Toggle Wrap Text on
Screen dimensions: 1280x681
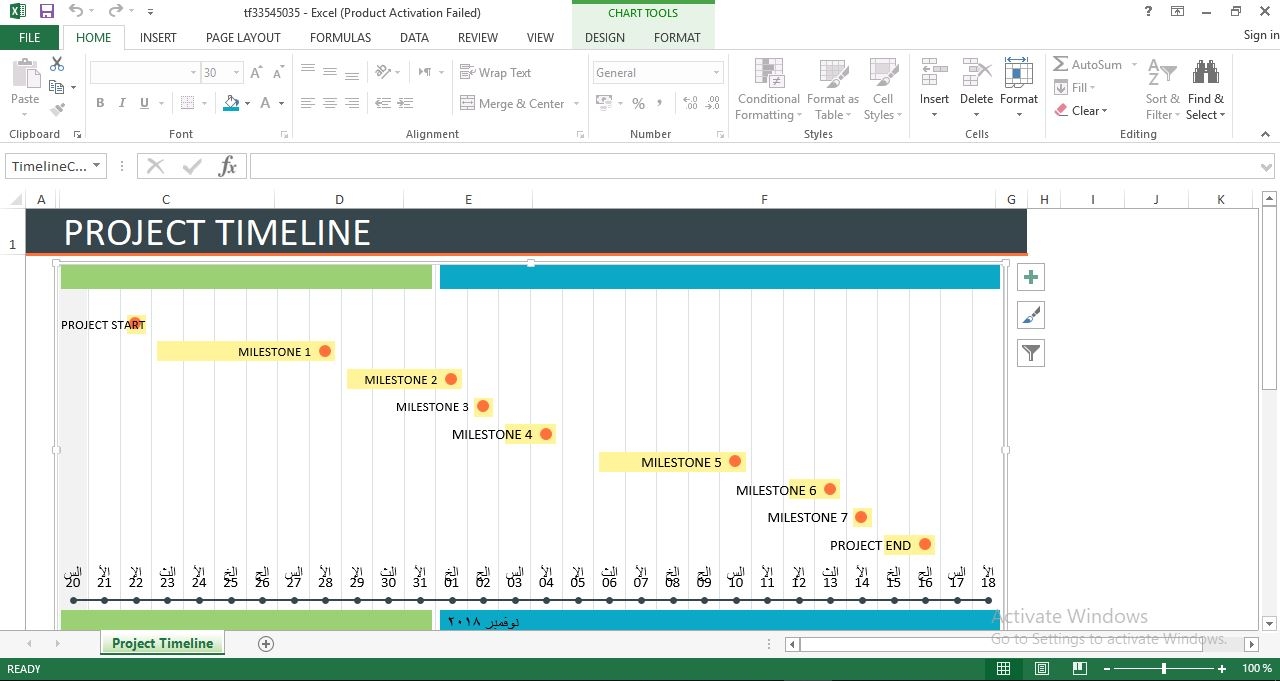click(x=496, y=72)
